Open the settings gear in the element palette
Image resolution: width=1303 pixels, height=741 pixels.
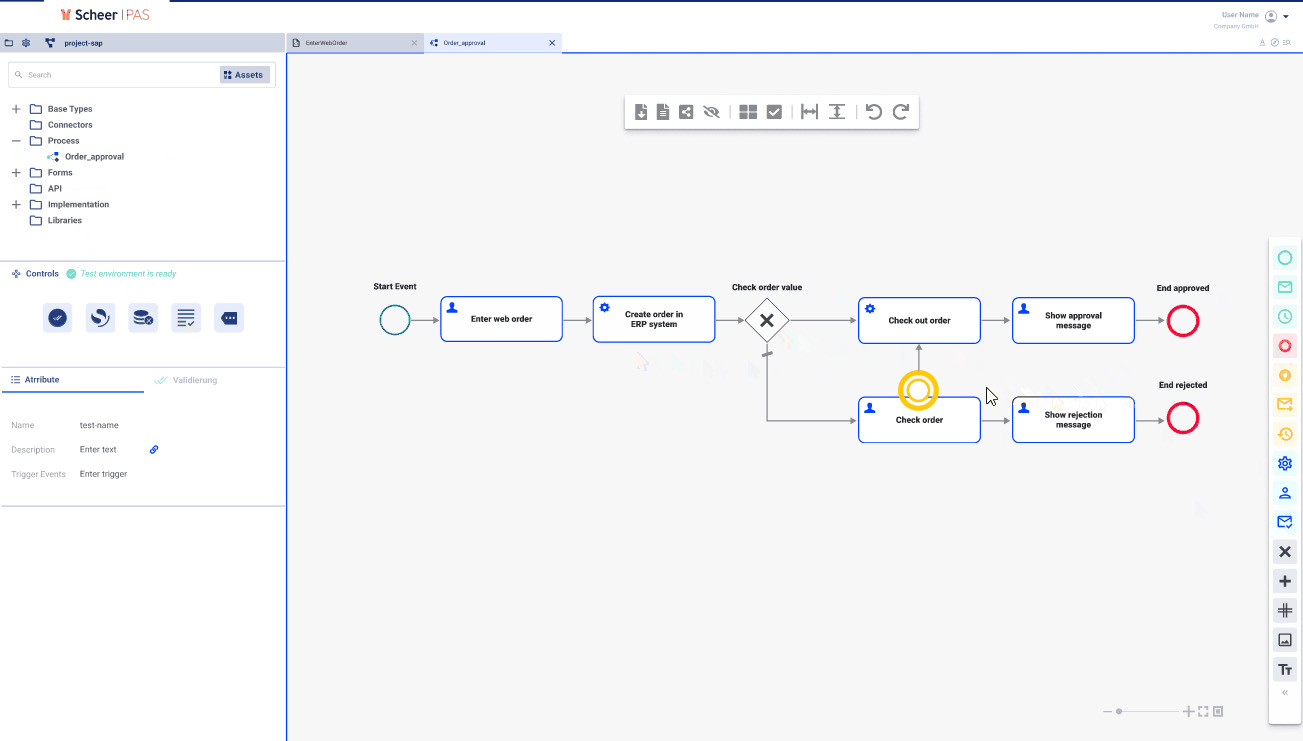1285,463
